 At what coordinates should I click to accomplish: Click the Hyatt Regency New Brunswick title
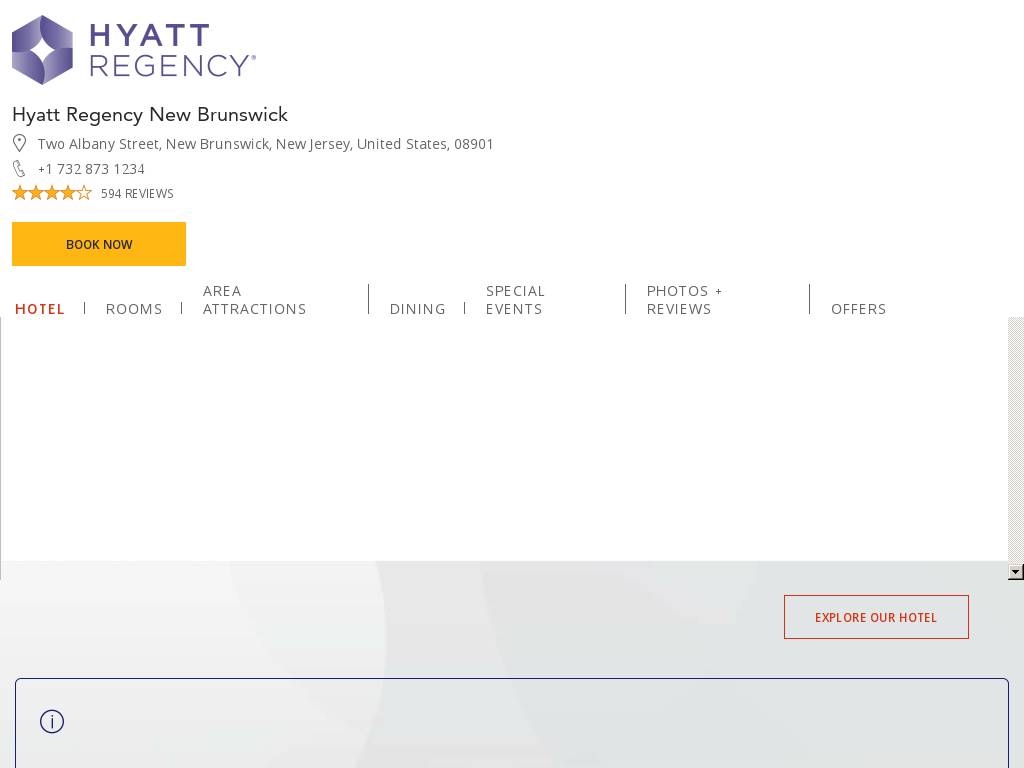coord(150,114)
